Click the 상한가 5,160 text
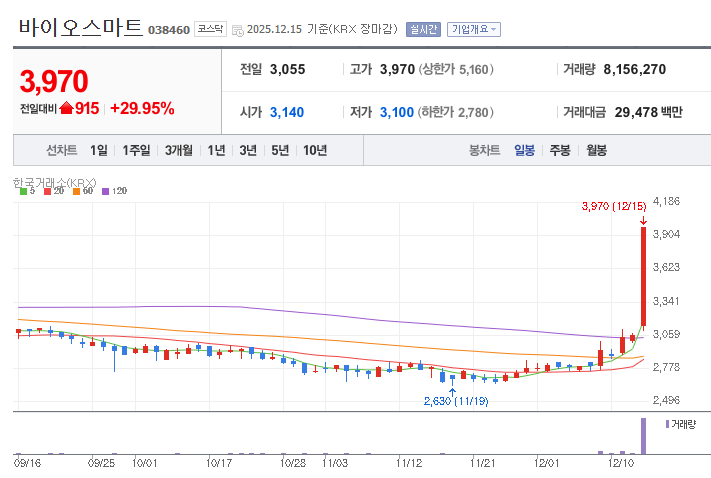The image size is (711, 478). 456,69
